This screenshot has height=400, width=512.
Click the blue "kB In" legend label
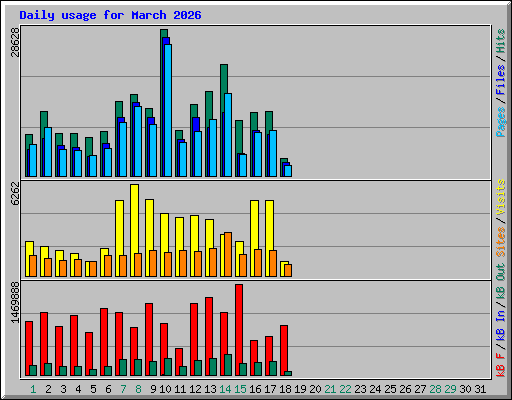501,327
